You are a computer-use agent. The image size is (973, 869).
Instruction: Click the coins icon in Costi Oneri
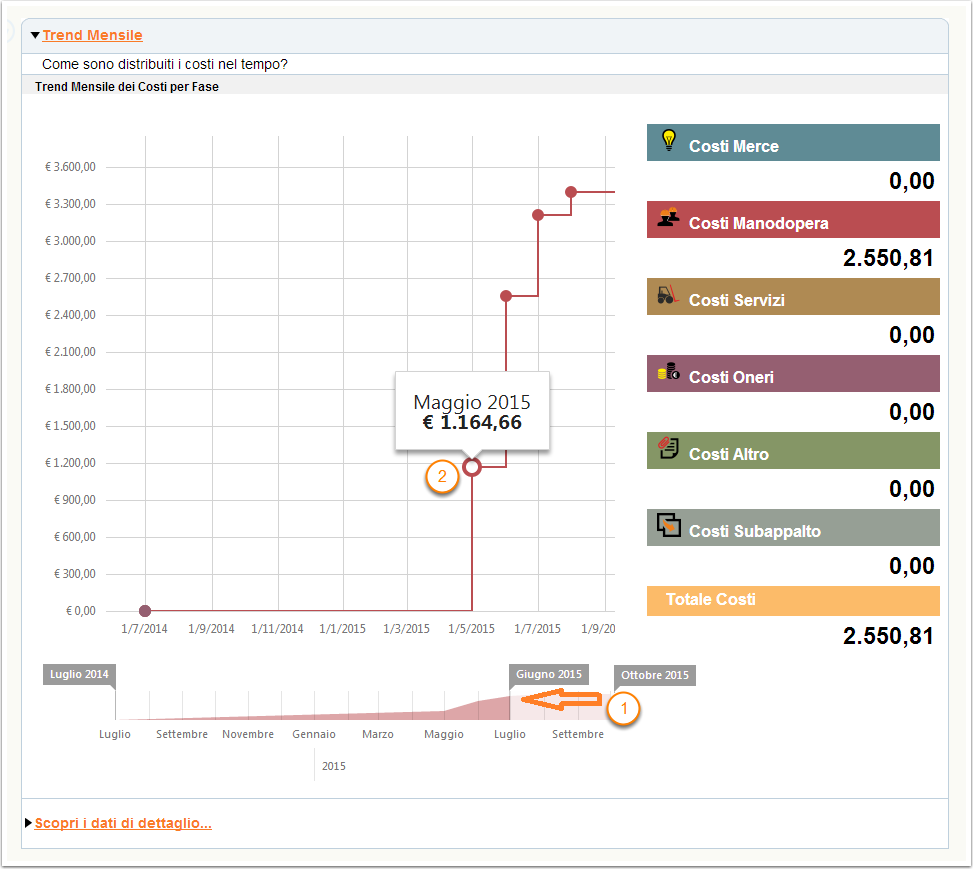pos(668,374)
